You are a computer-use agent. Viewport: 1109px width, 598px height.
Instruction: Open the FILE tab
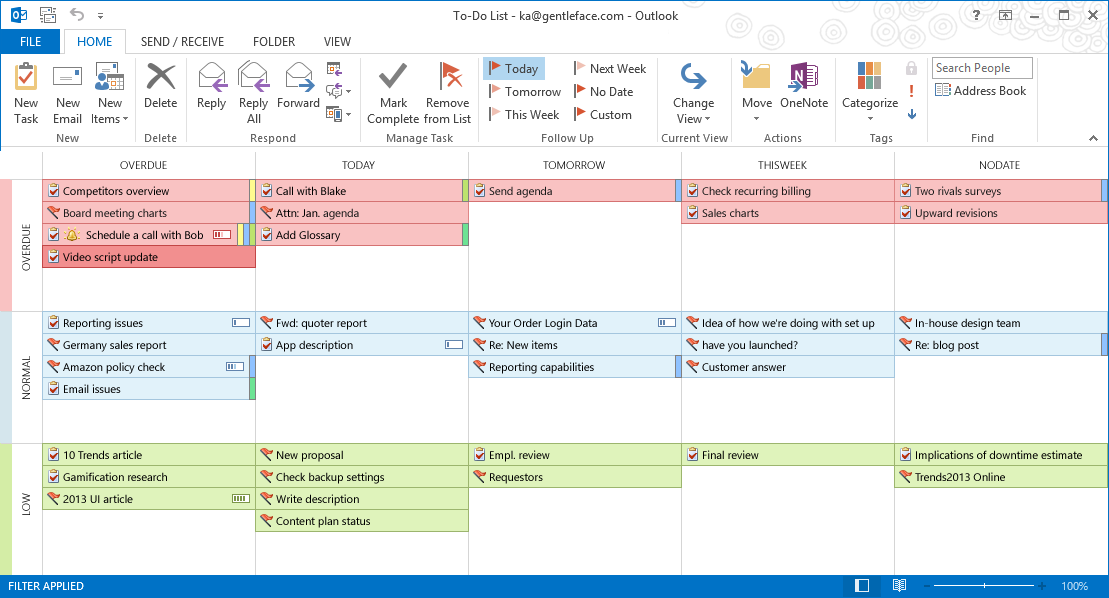(30, 42)
